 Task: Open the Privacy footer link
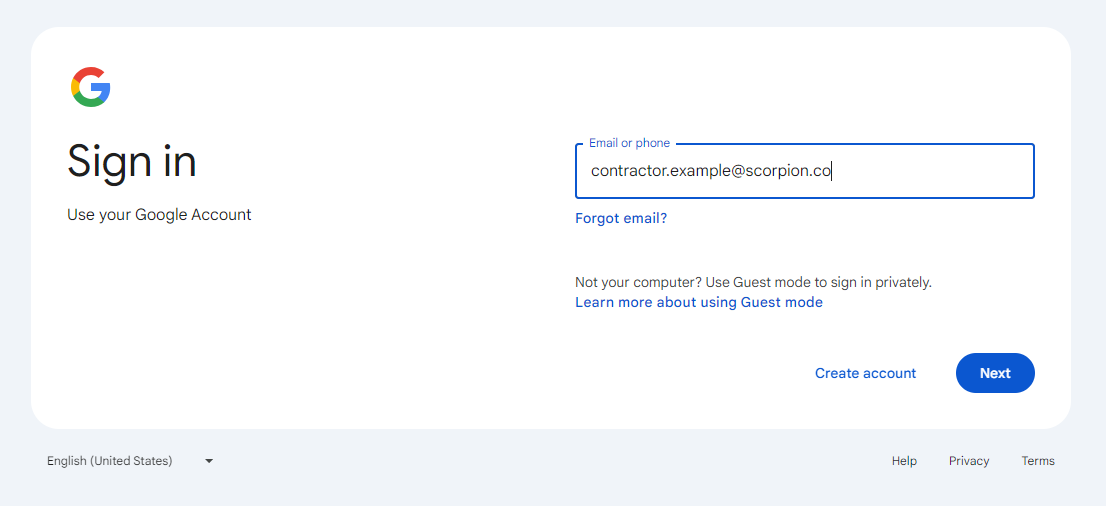point(969,461)
